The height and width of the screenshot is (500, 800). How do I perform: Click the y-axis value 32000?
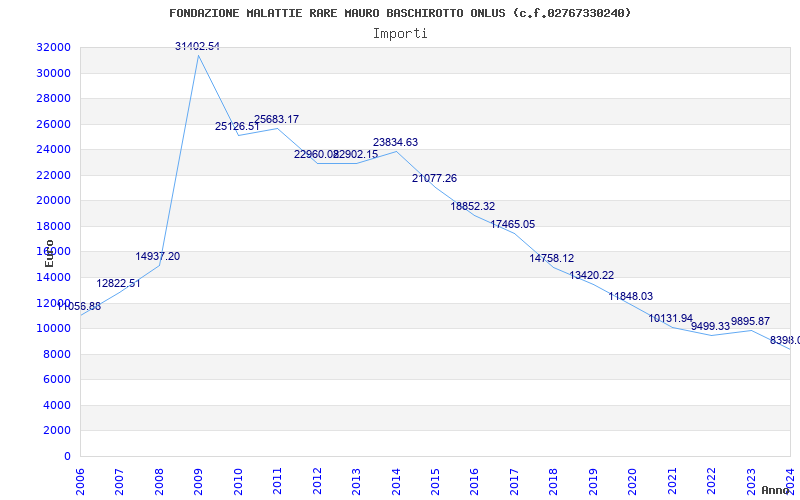53,47
